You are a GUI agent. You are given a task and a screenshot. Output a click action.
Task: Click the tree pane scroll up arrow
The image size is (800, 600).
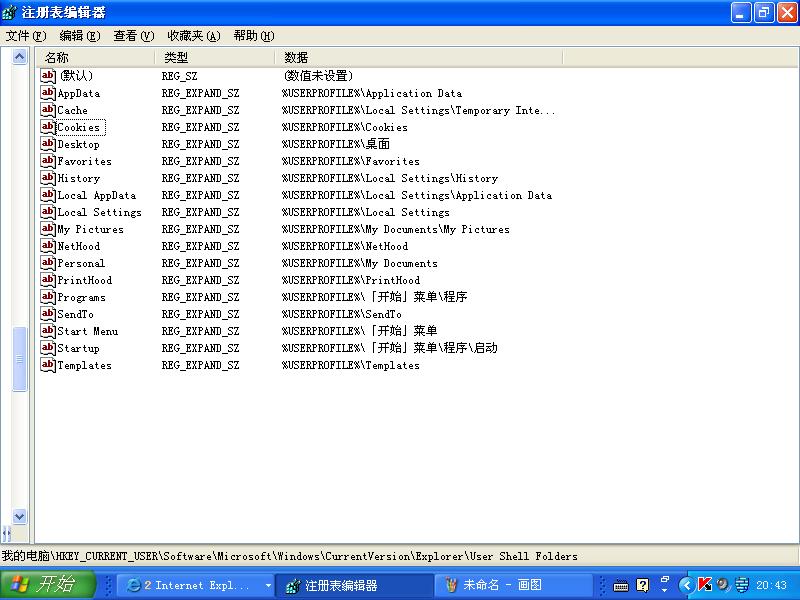click(x=19, y=56)
